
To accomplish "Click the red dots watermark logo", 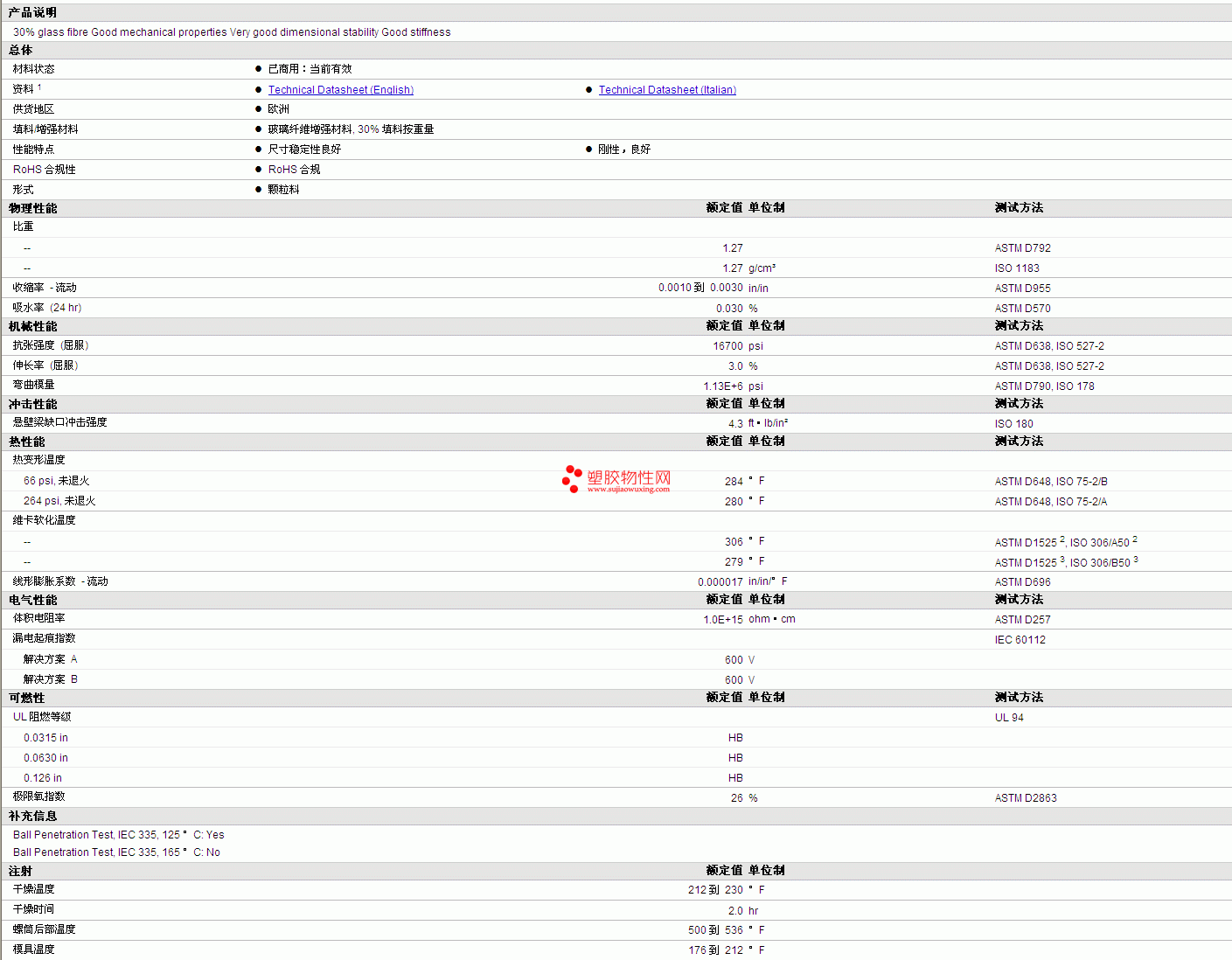I will 572,479.
